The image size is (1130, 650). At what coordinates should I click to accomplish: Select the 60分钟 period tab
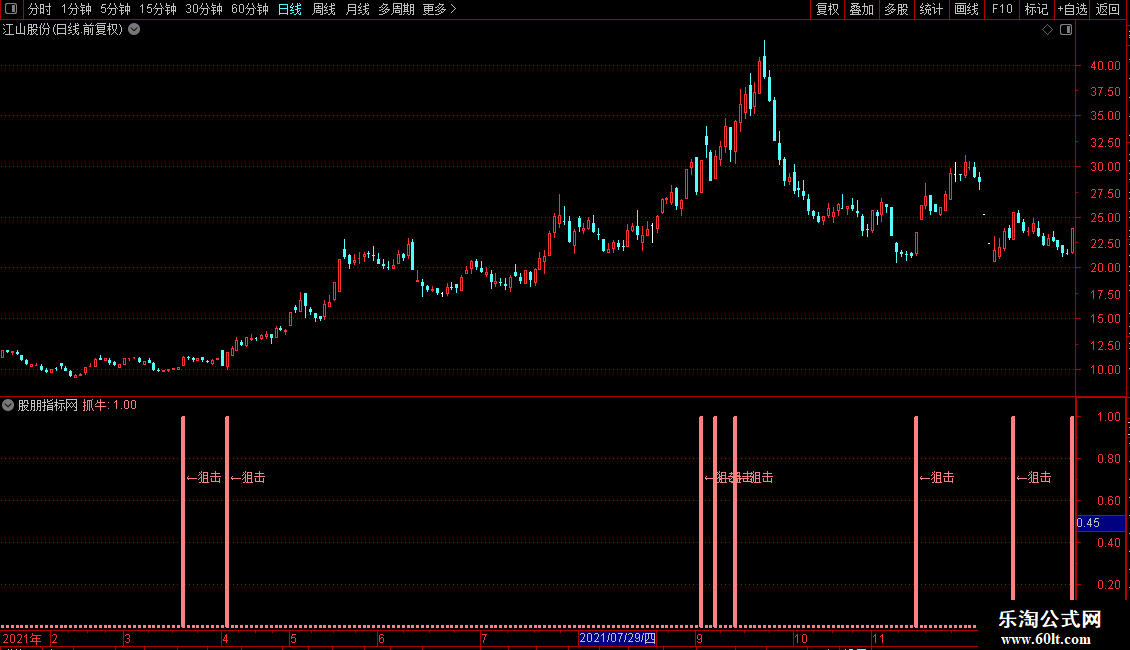coord(249,9)
